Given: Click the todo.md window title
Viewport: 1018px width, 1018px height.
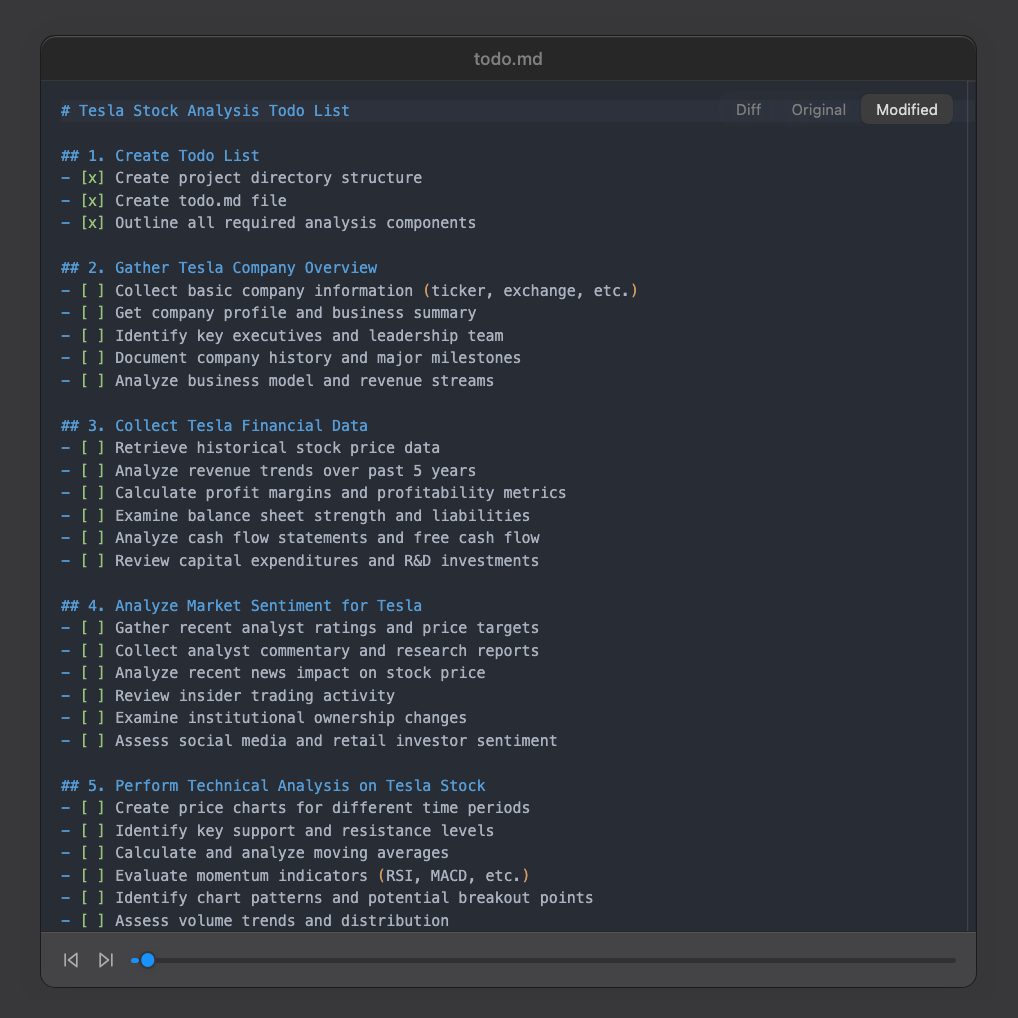Looking at the screenshot, I should click(508, 59).
